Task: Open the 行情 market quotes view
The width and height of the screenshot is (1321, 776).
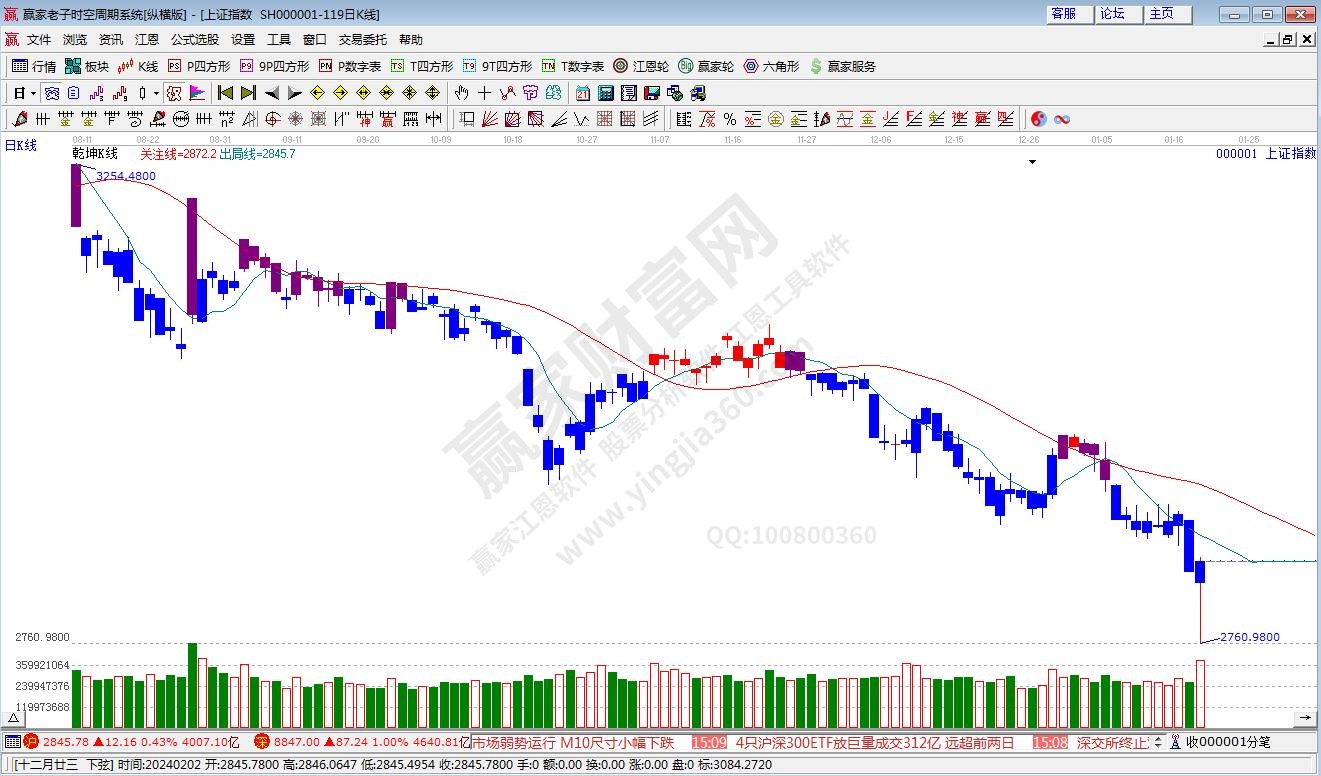Action: click(34, 66)
